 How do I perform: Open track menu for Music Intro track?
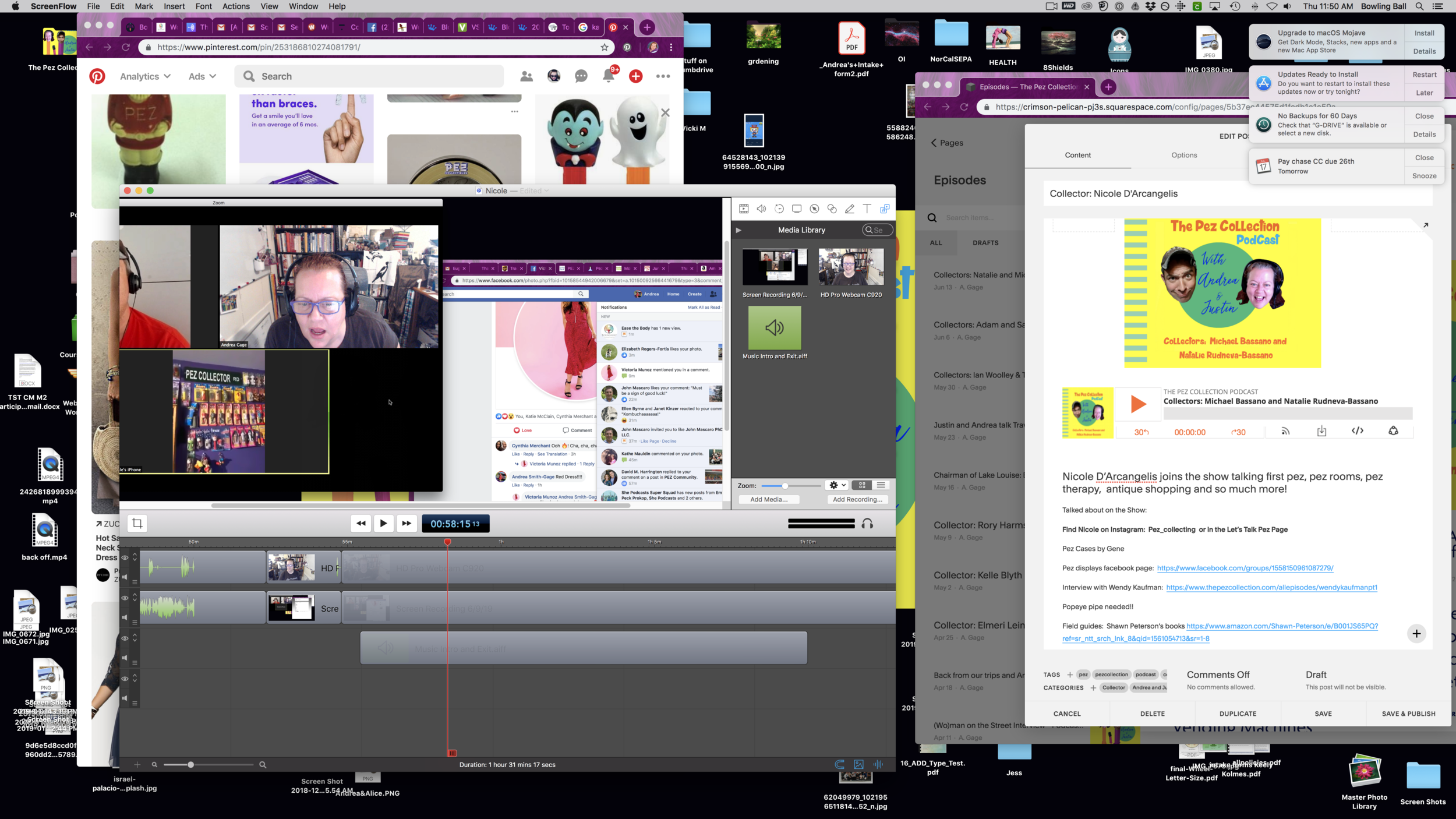(x=135, y=662)
